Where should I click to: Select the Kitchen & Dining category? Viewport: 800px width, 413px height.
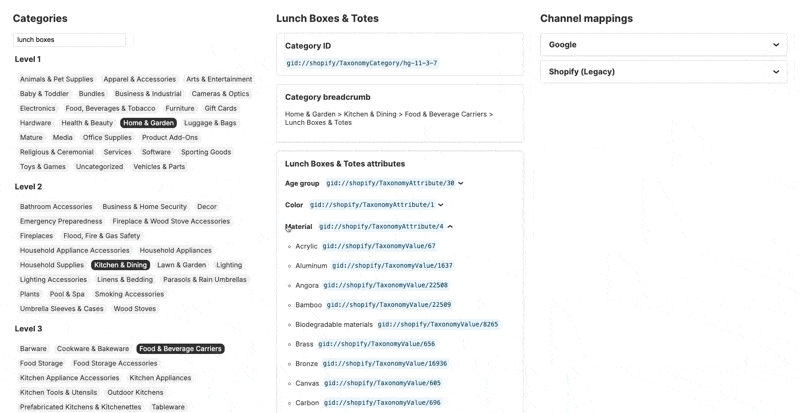point(120,265)
